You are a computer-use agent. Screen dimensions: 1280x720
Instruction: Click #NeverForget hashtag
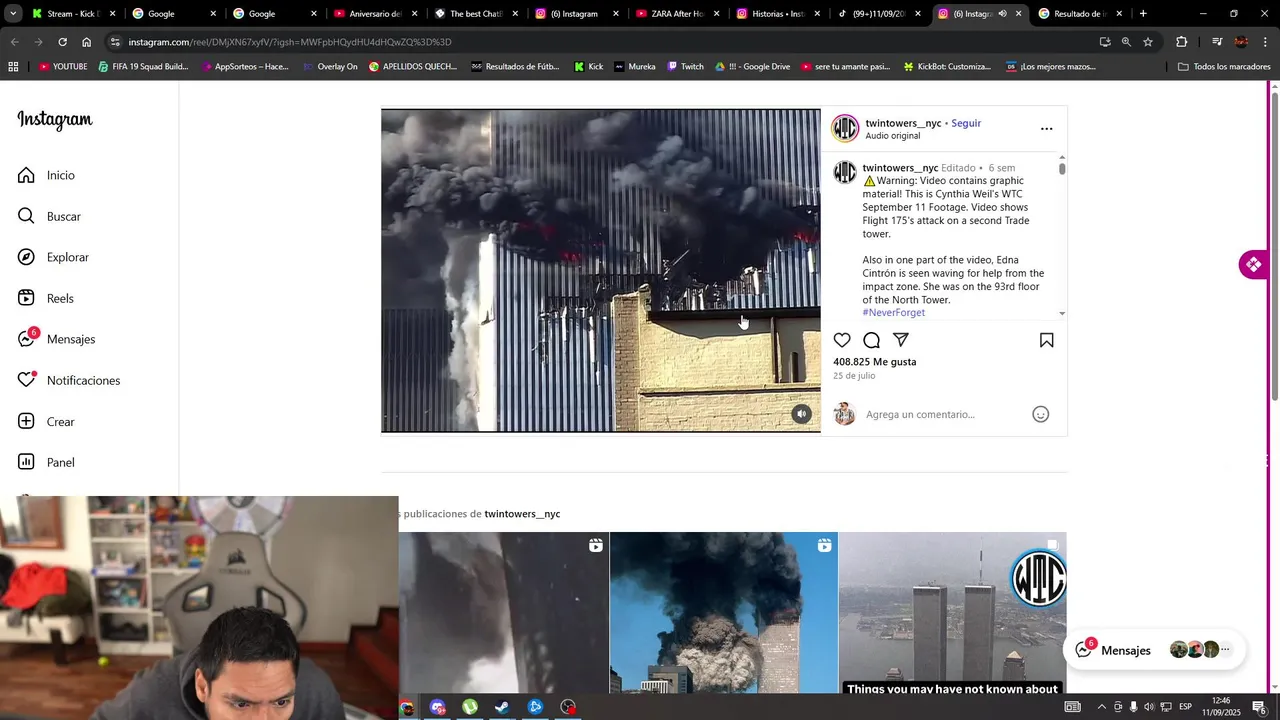[x=893, y=313]
